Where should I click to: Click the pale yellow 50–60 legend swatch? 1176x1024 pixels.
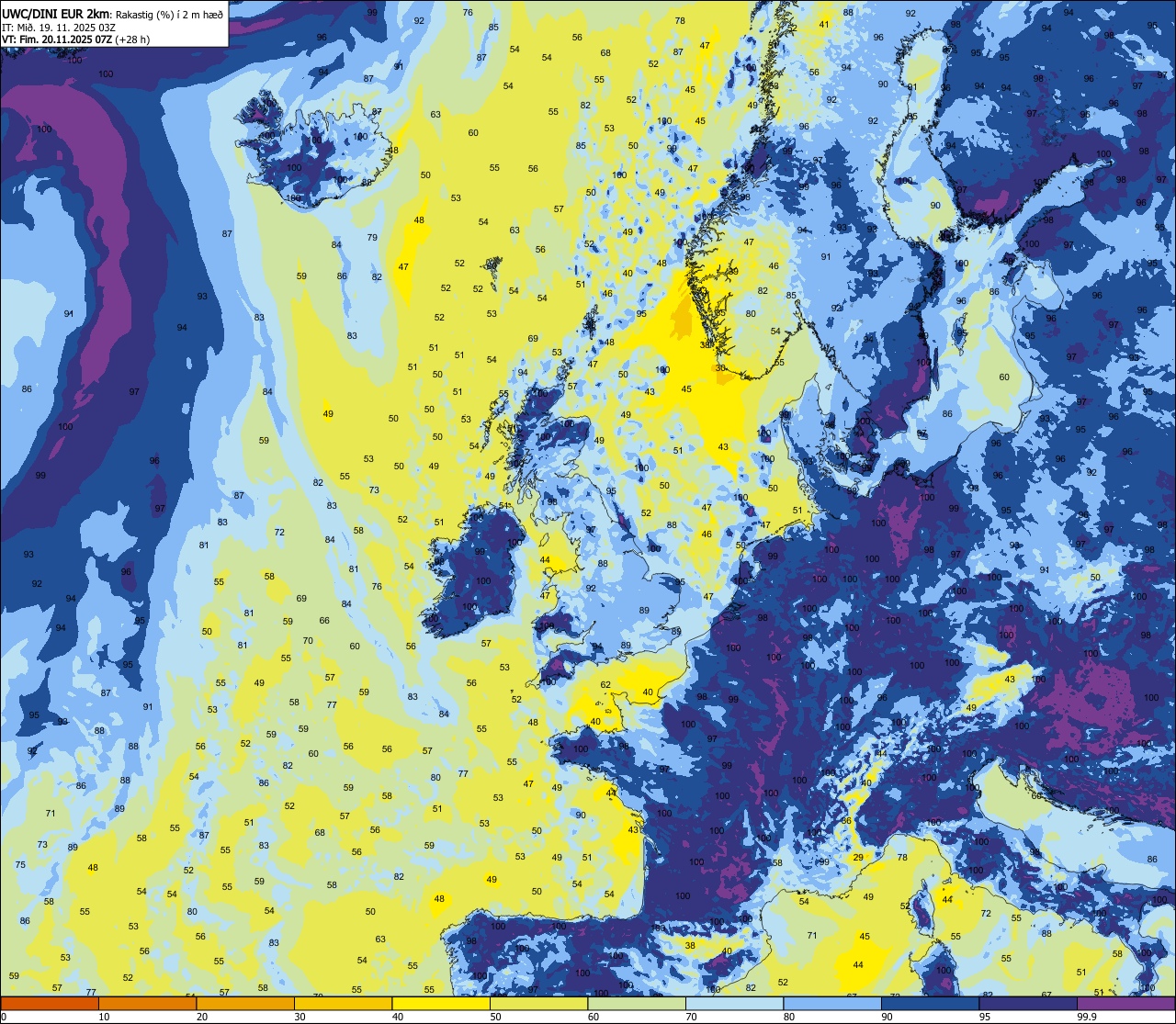click(x=538, y=1003)
